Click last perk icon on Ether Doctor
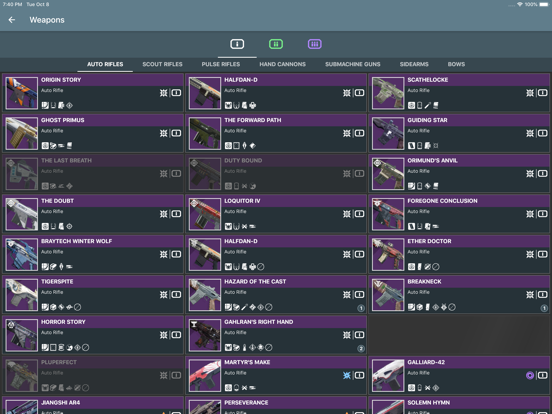The image size is (552, 414). point(435,266)
